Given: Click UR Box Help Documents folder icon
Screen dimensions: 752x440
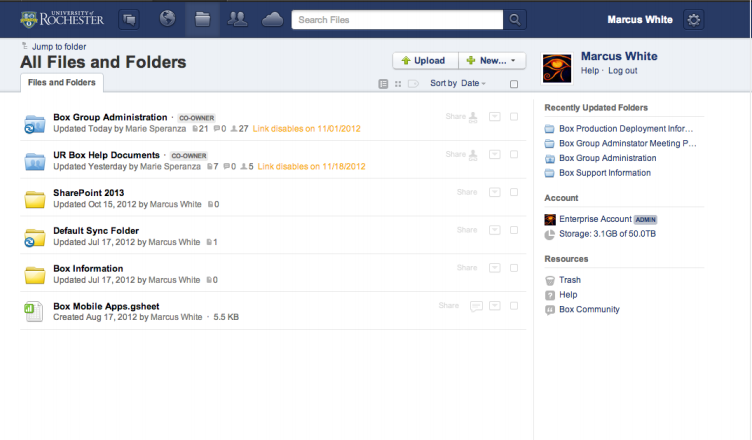Looking at the screenshot, I should [x=35, y=162].
